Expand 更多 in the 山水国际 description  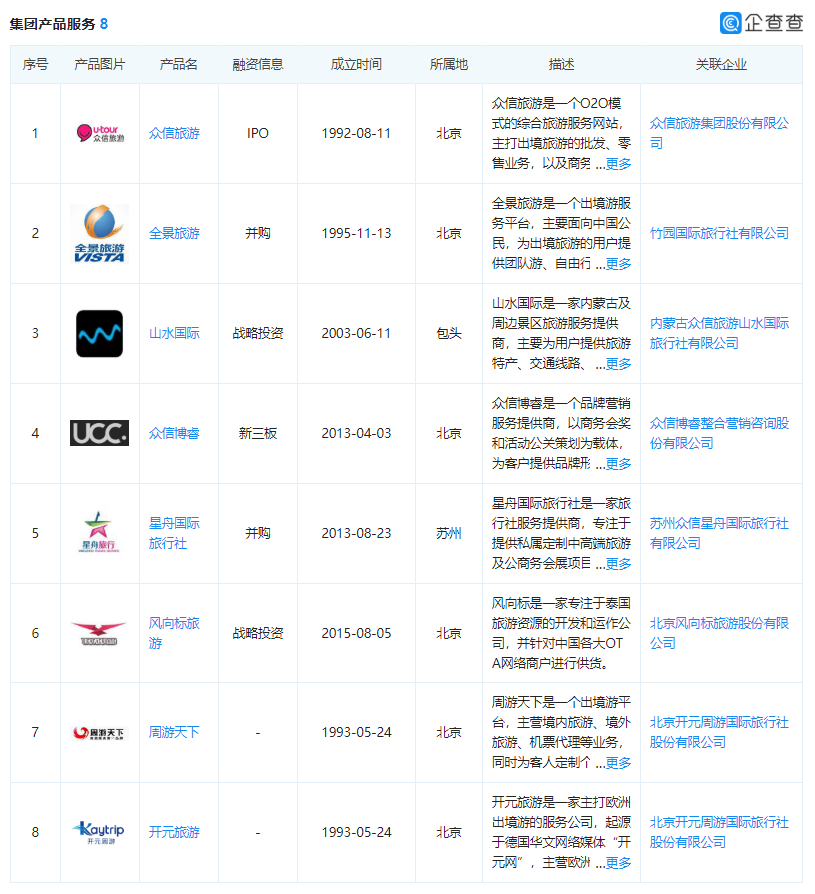pyautogui.click(x=618, y=364)
